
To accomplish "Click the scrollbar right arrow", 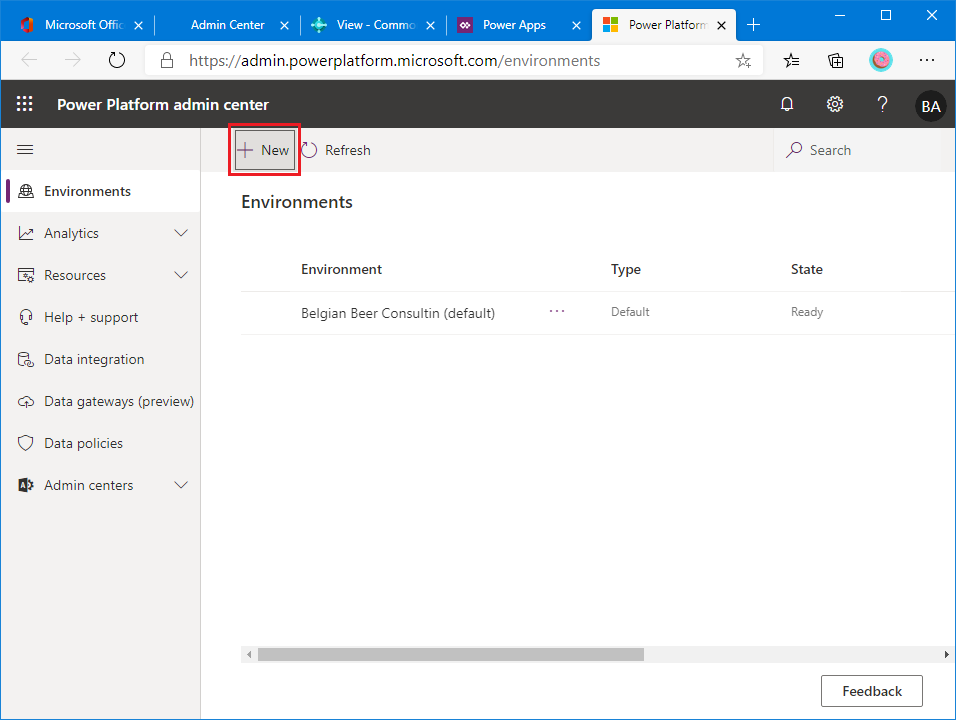I will (946, 654).
